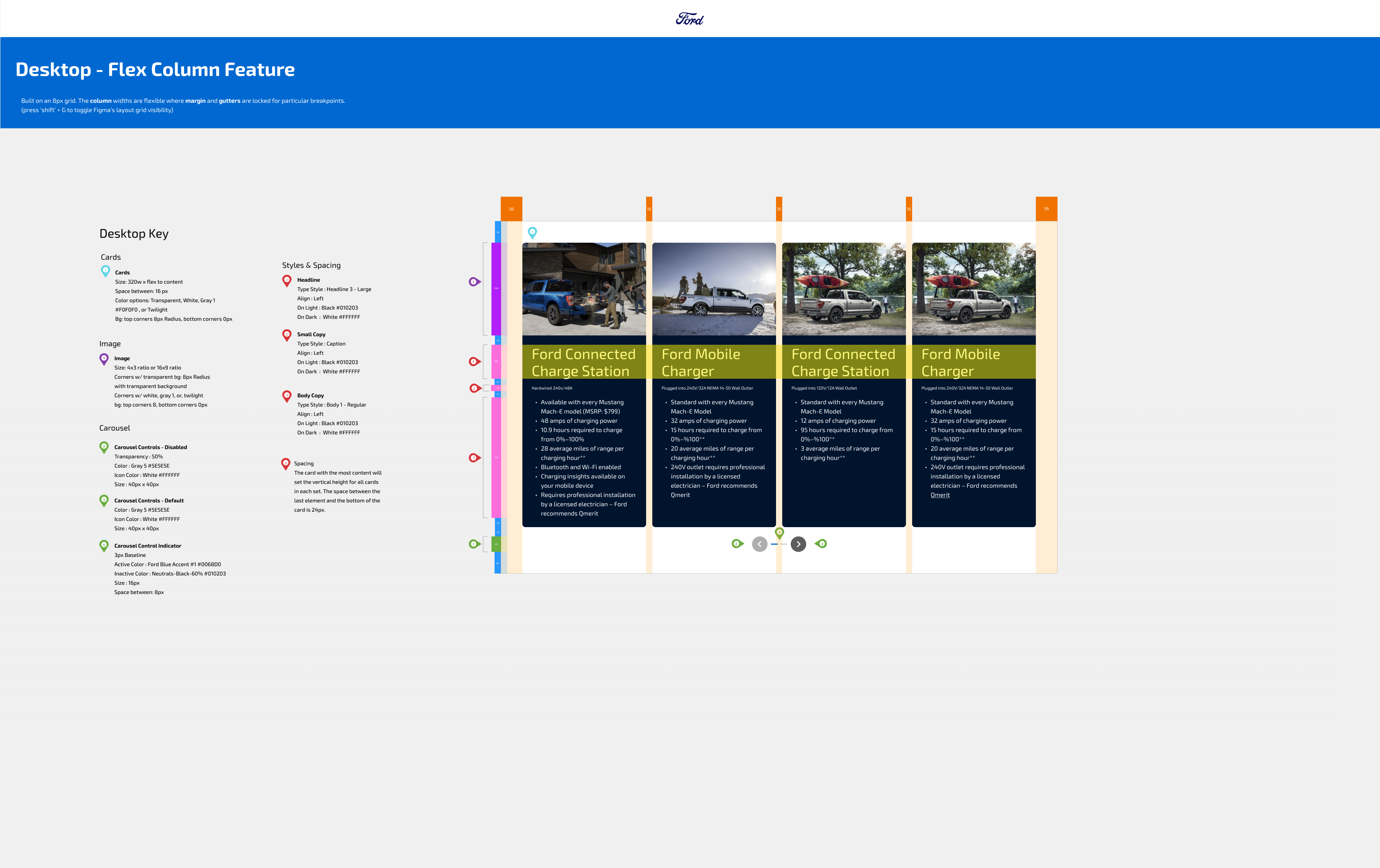Click the purple pin beside Image in key
Screen dimensions: 1380x868
[104, 359]
